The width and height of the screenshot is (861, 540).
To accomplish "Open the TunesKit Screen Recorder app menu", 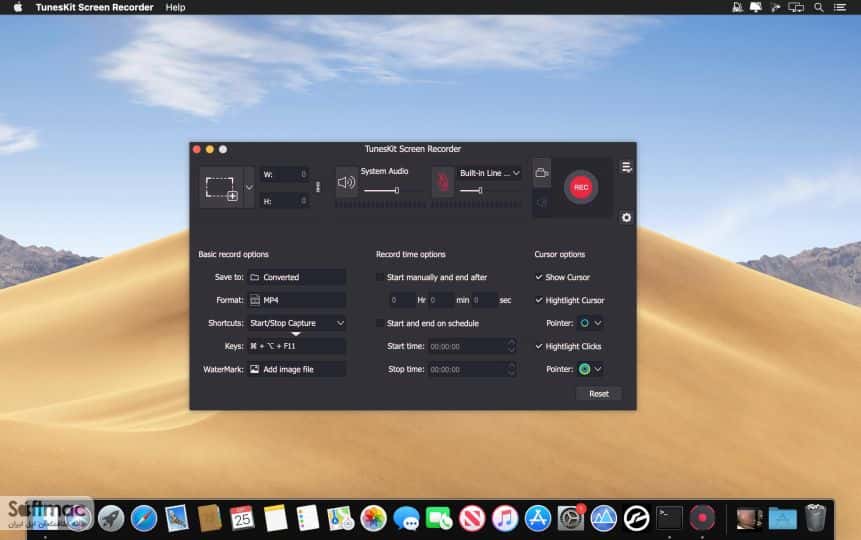I will [94, 7].
